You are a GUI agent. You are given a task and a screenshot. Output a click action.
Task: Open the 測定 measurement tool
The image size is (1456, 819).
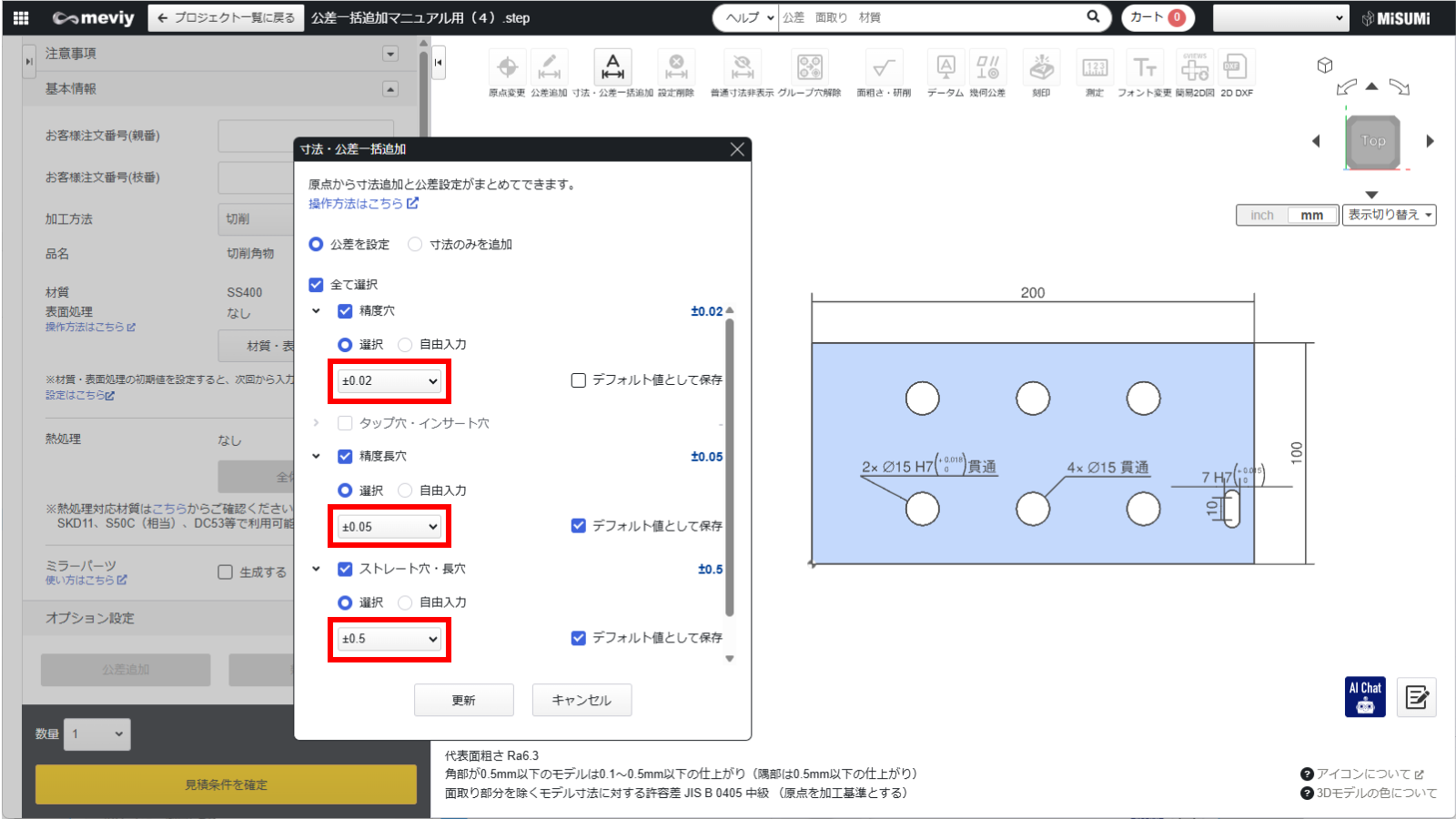(1095, 67)
